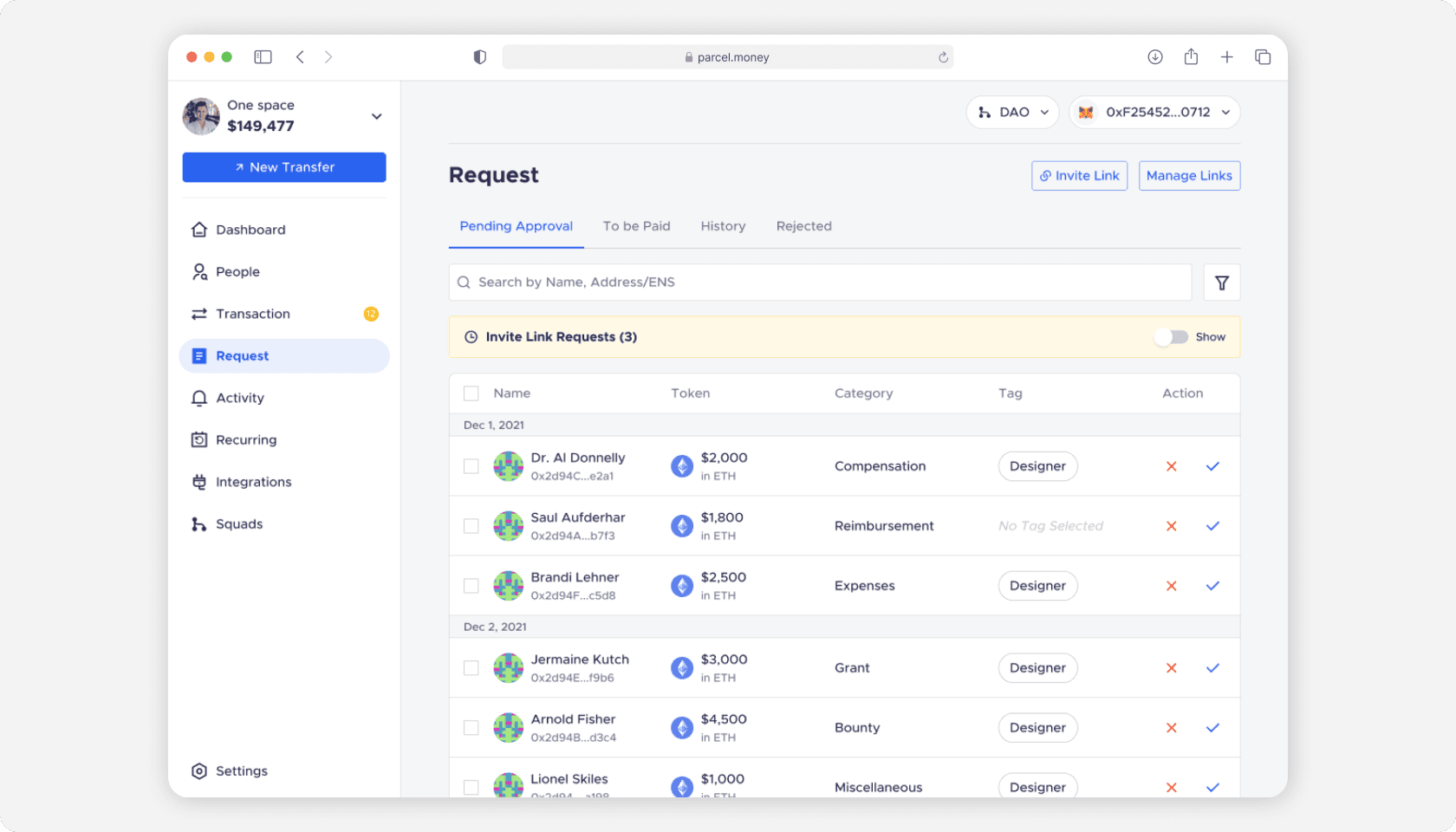The height and width of the screenshot is (832, 1456).
Task: Focus the Search by Name, Address/ENS field
Action: click(820, 283)
